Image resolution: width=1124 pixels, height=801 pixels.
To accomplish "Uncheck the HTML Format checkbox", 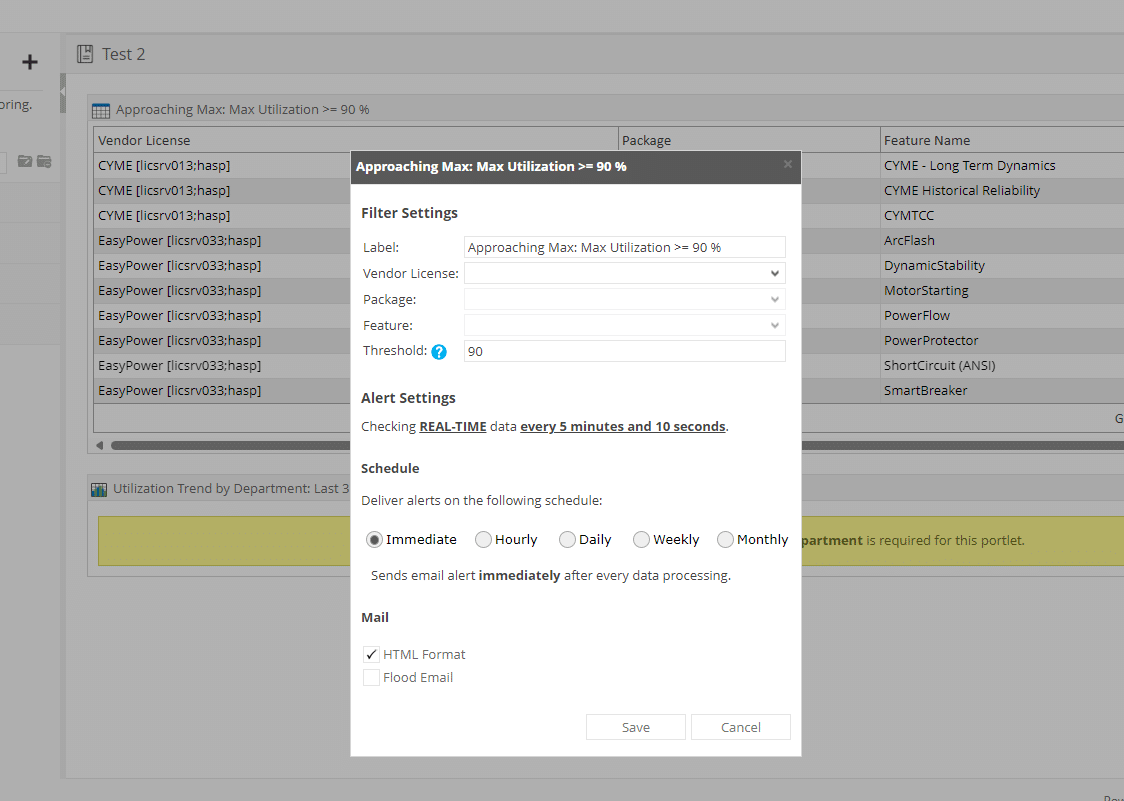I will (x=371, y=654).
